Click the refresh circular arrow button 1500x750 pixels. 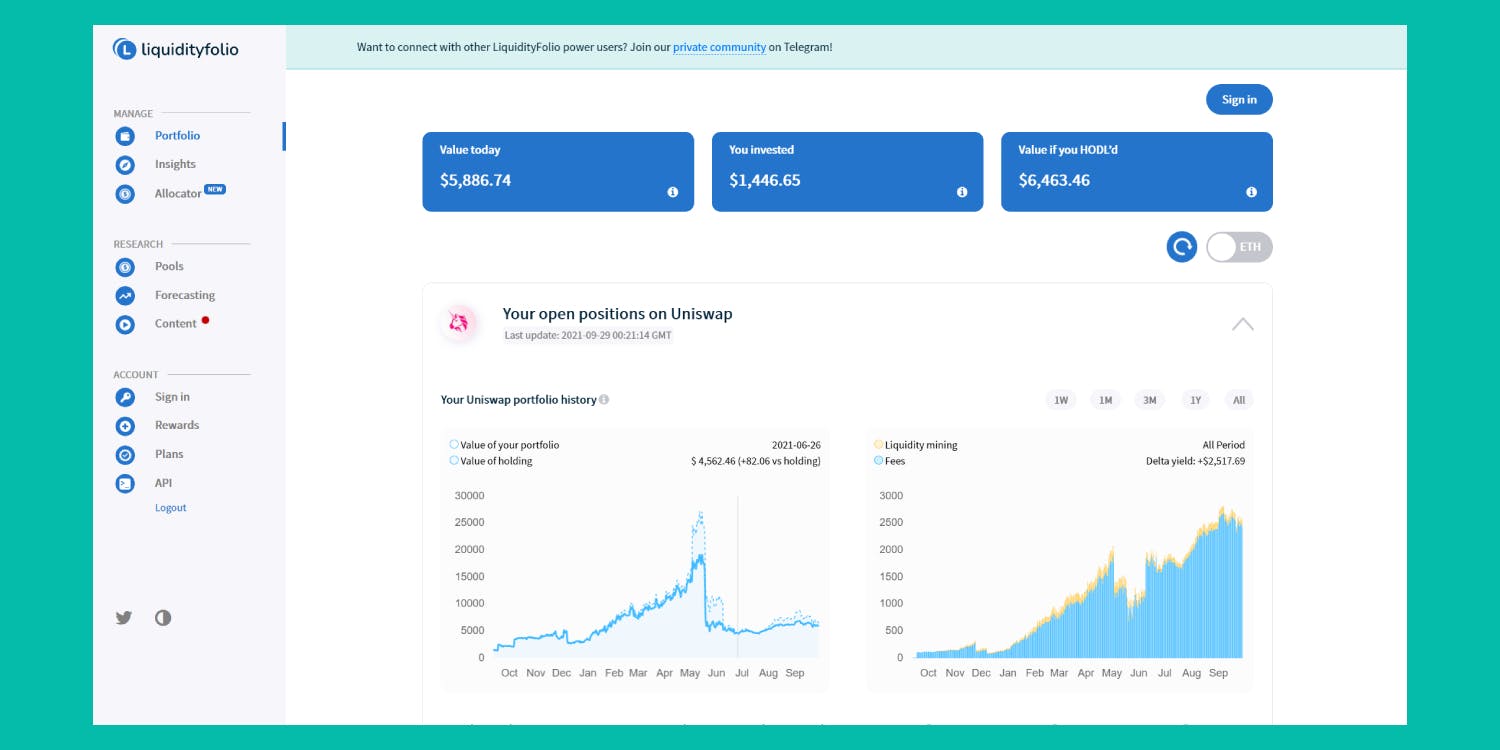point(1182,247)
